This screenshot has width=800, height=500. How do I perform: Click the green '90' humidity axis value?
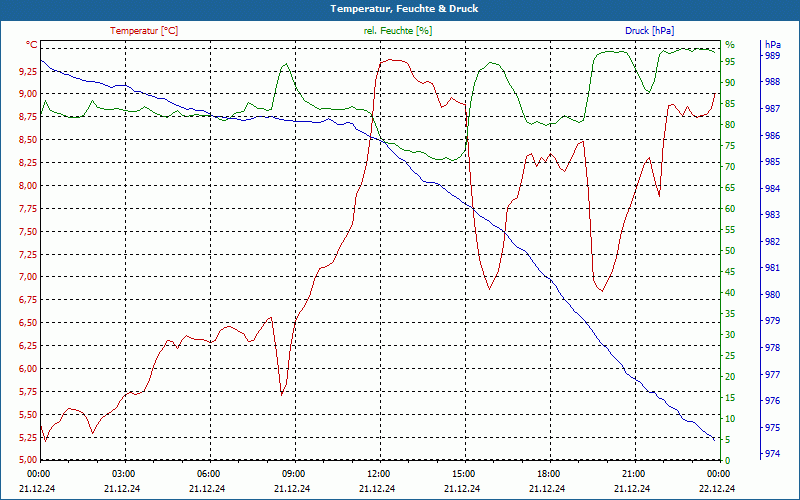[730, 83]
